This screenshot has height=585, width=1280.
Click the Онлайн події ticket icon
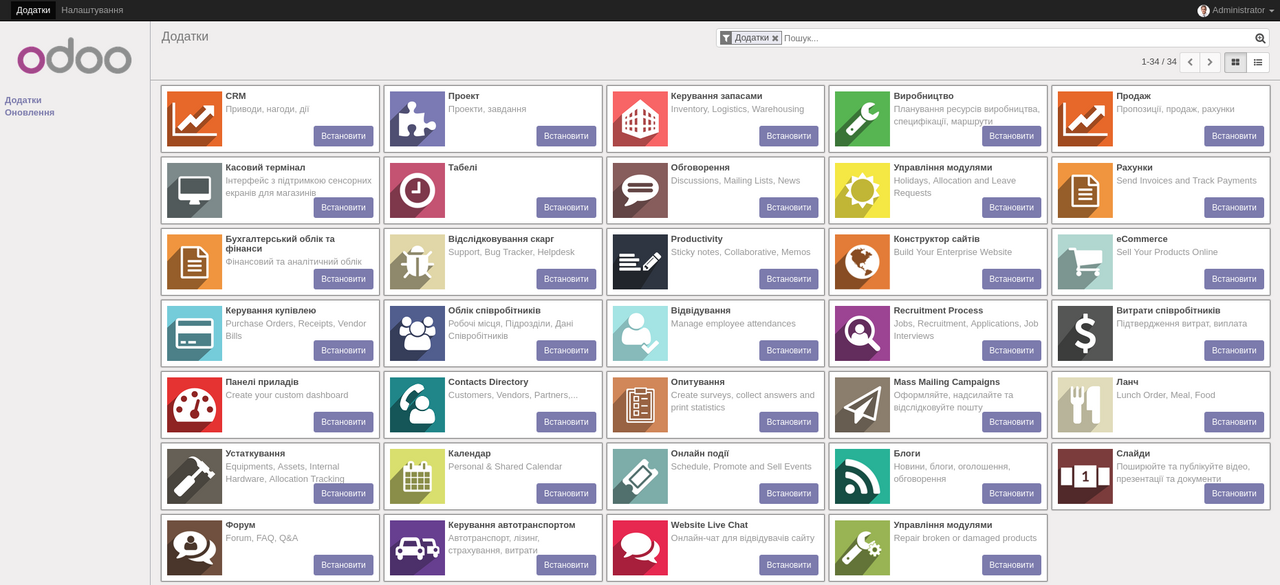click(x=640, y=476)
